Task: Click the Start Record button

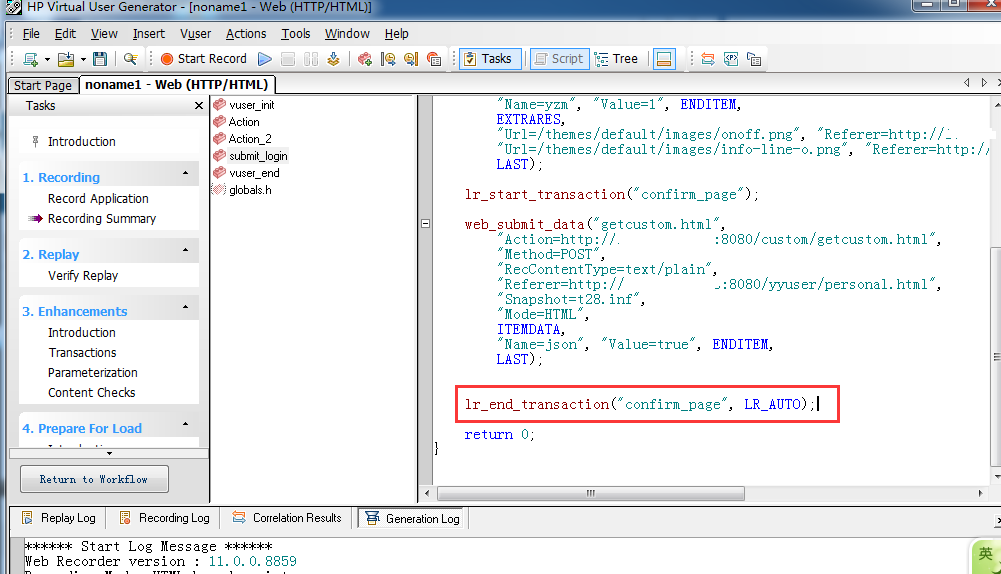Action: [x=203, y=59]
